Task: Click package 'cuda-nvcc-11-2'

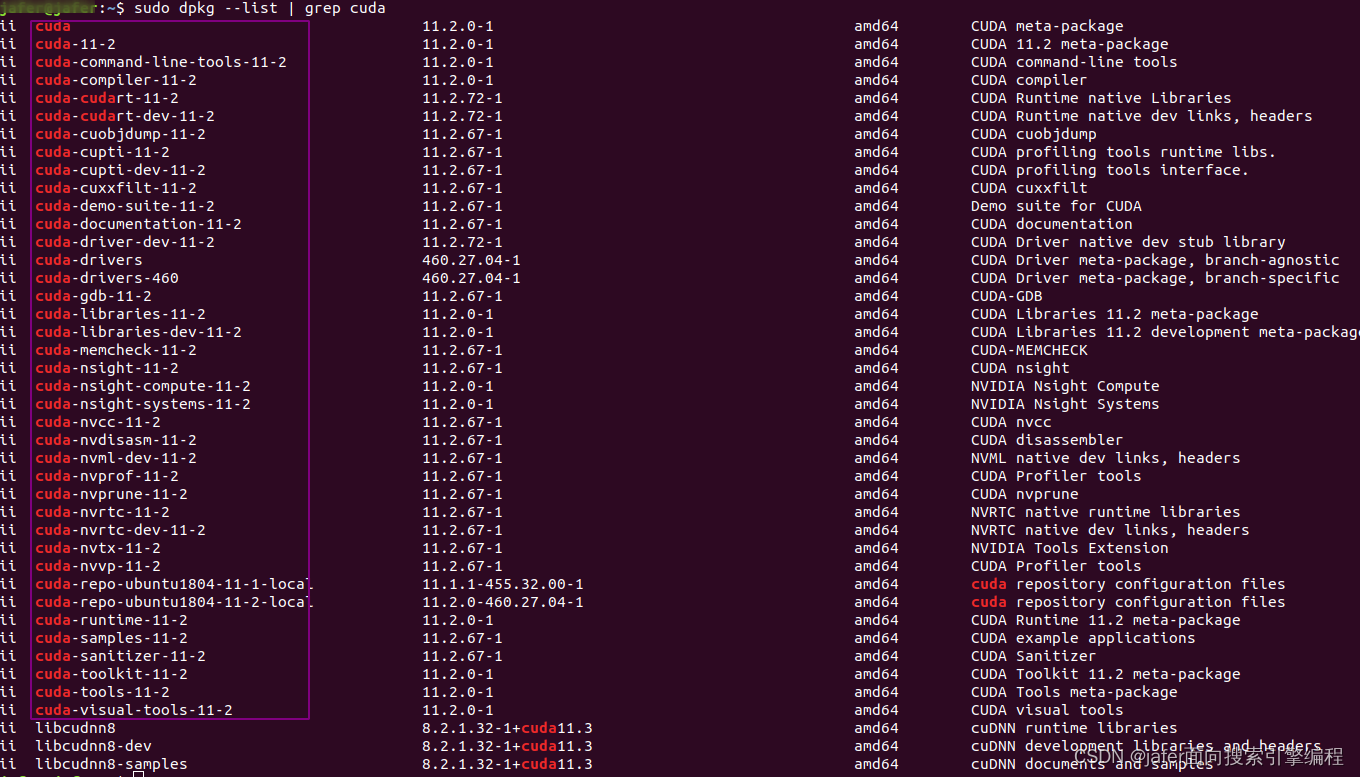Action: point(98,422)
